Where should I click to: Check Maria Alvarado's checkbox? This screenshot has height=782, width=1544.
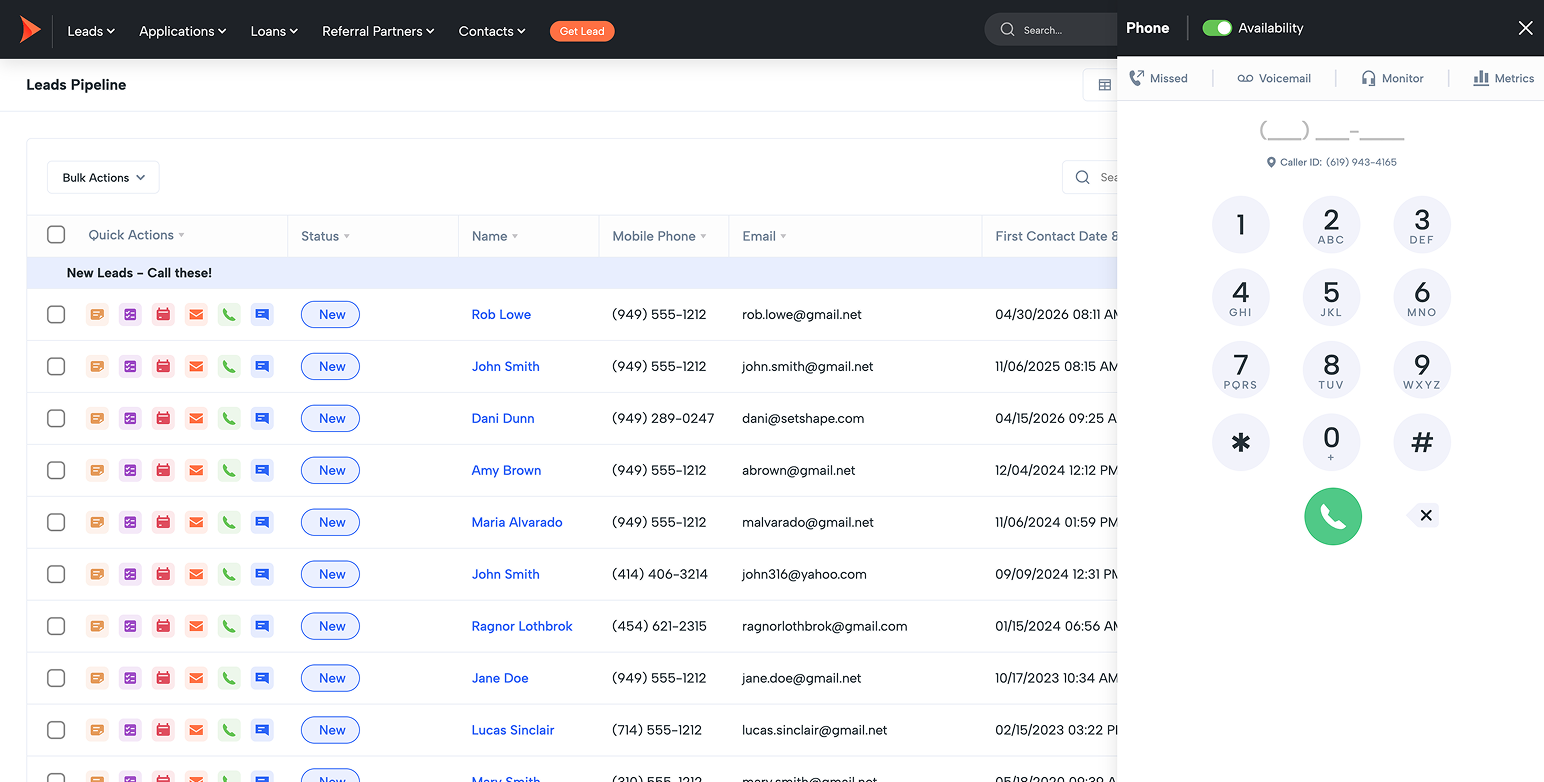56,522
